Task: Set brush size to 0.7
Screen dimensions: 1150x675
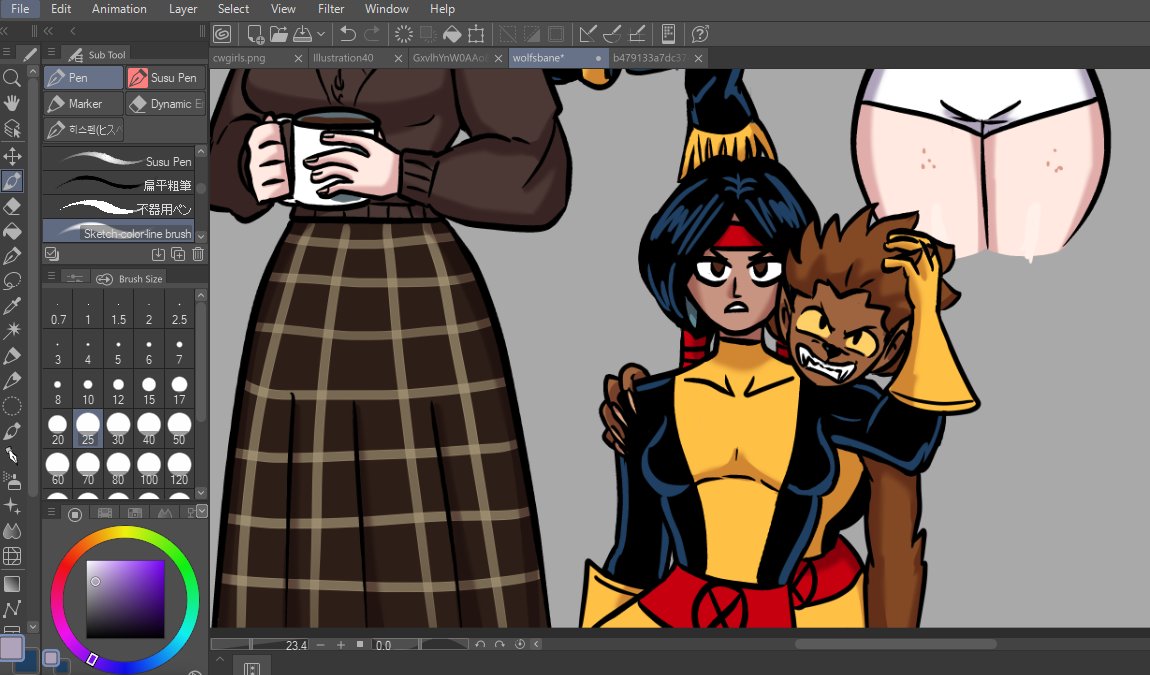Action: click(x=58, y=311)
